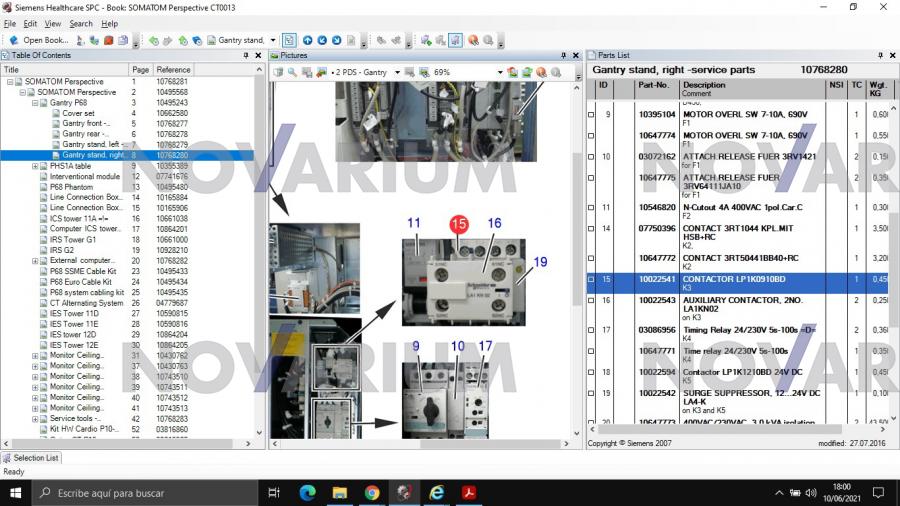This screenshot has height=506, width=900.
Task: Click the red book icon in main toolbar
Action: point(109,40)
